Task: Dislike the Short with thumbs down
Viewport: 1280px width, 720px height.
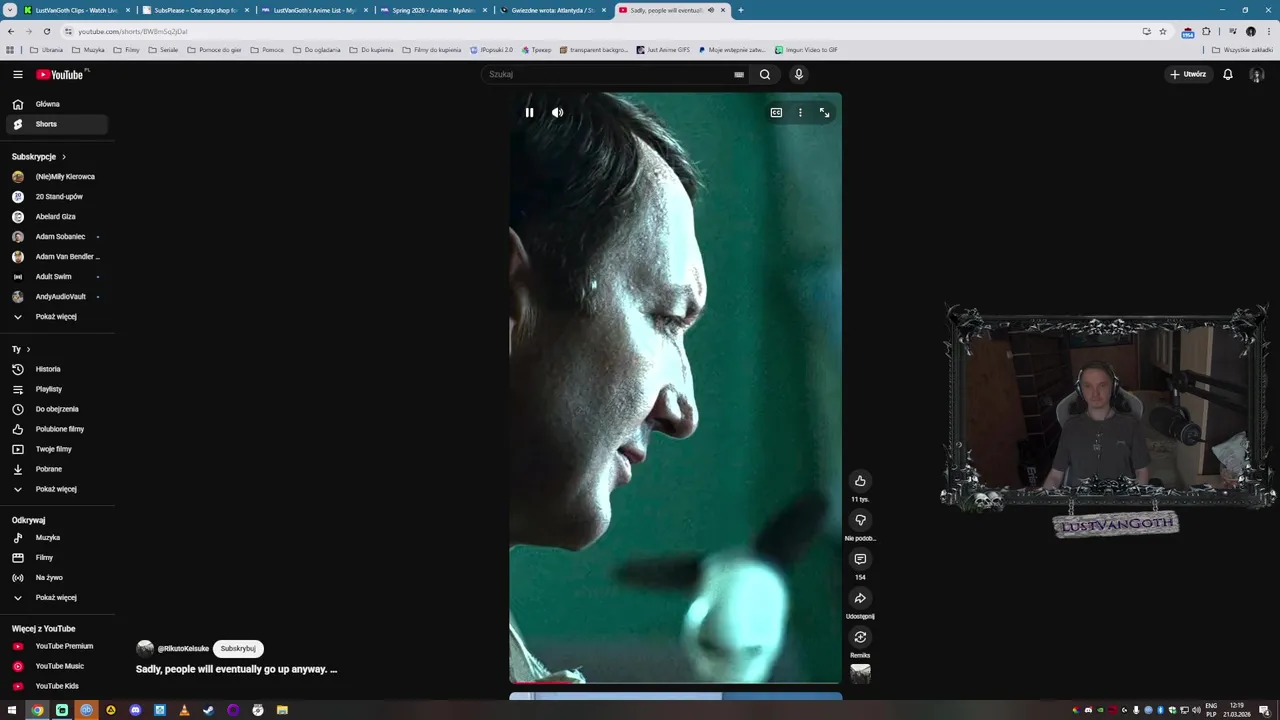Action: pyautogui.click(x=860, y=520)
